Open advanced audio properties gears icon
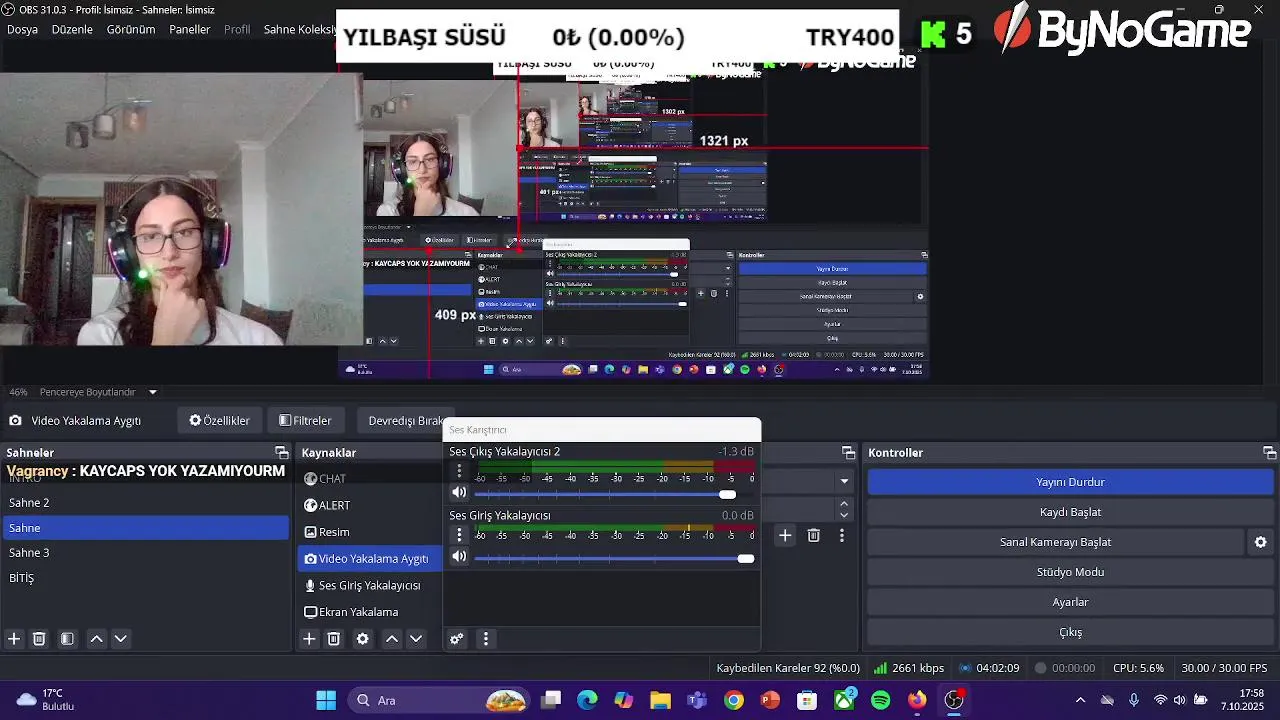Screen dimensions: 1280x720 (456, 639)
